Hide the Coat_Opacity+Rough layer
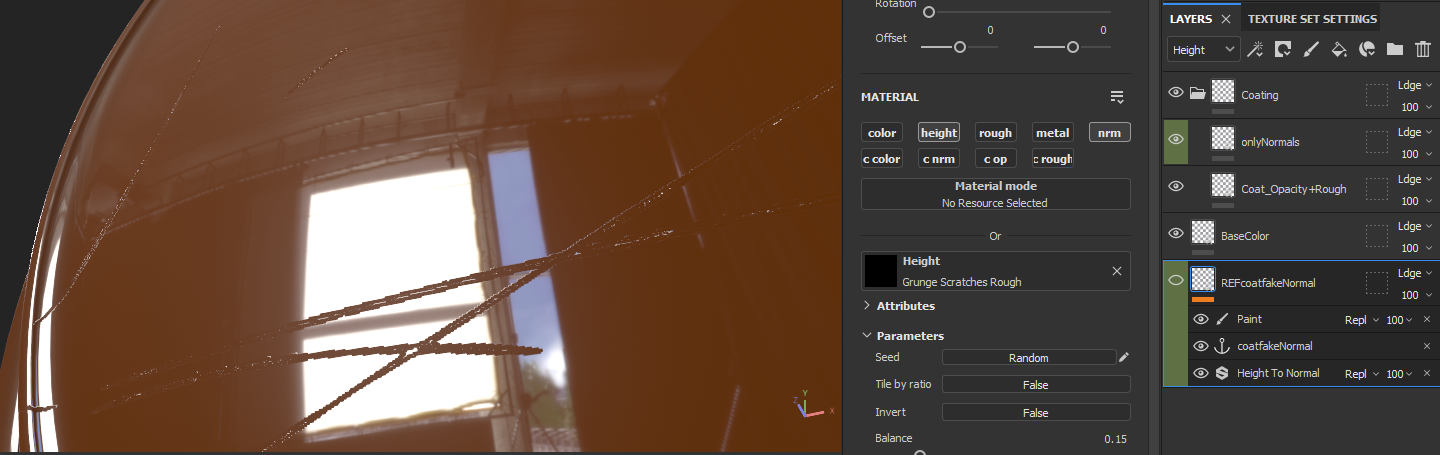Image resolution: width=1440 pixels, height=455 pixels. pyautogui.click(x=1176, y=186)
